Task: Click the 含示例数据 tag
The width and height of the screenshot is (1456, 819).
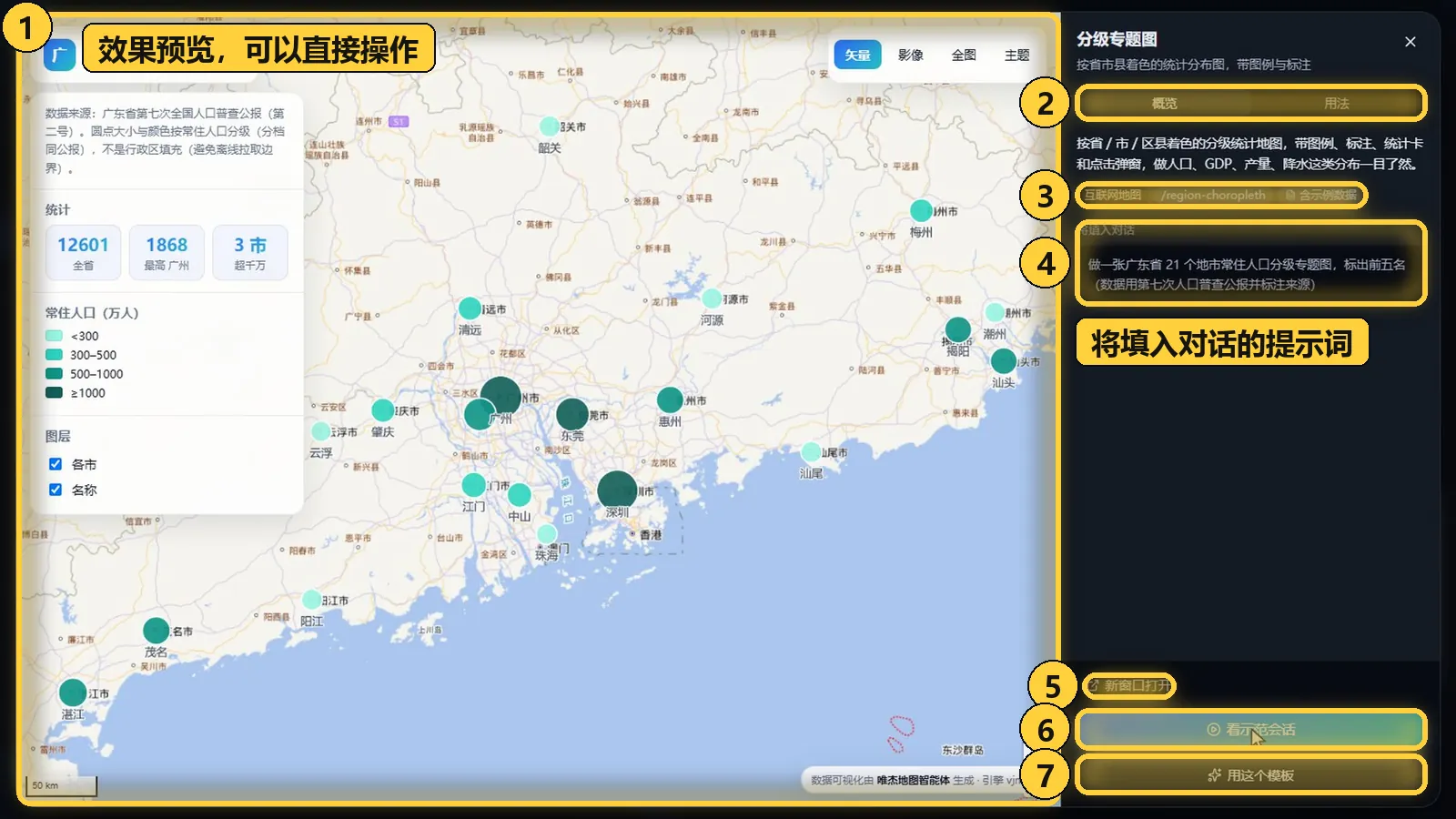Action: coord(1321,195)
